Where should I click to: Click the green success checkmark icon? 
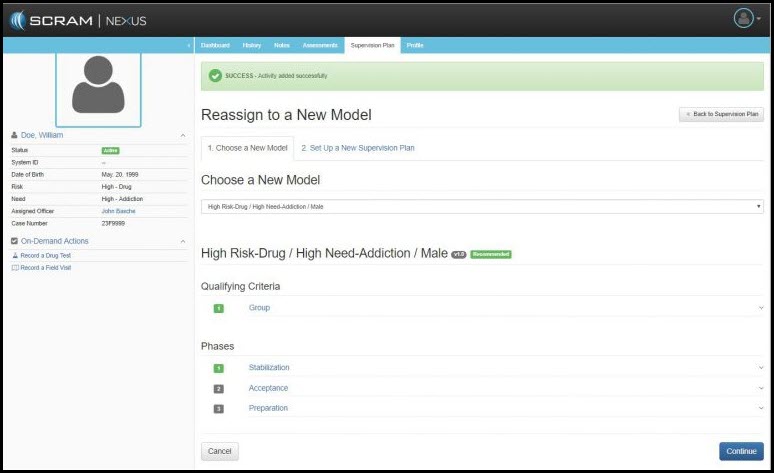click(215, 76)
